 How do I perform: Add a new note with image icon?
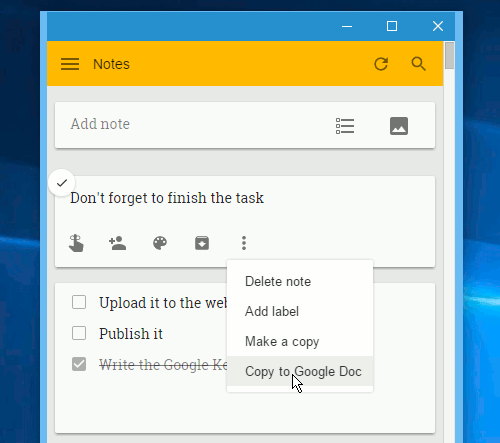point(399,126)
